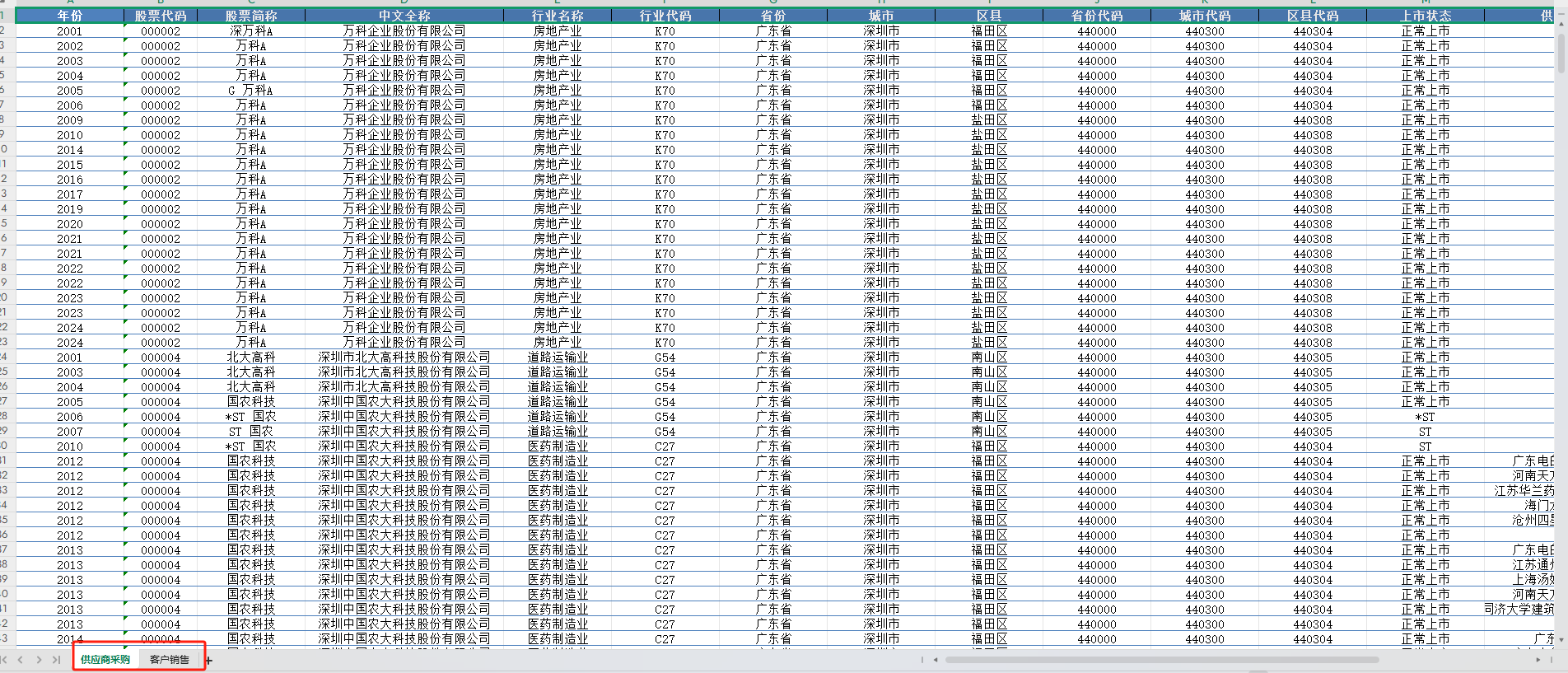Go to the next sheet tab arrow

pyautogui.click(x=39, y=659)
